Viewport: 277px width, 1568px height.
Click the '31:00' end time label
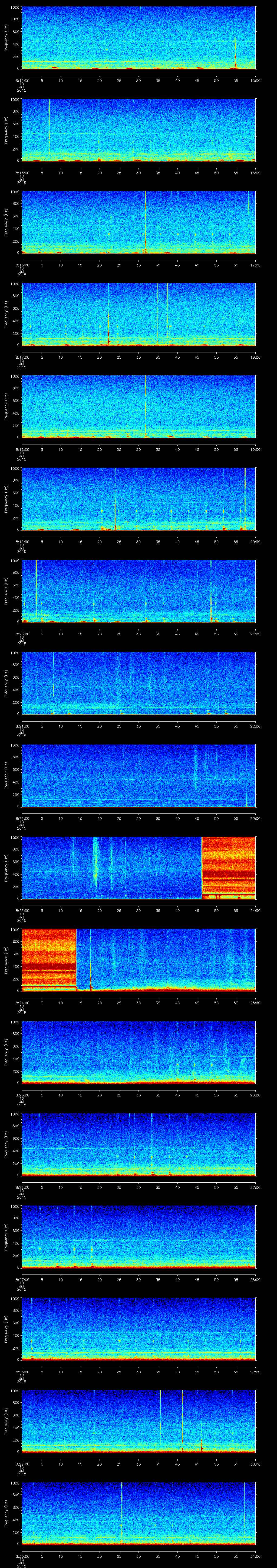[256, 1556]
